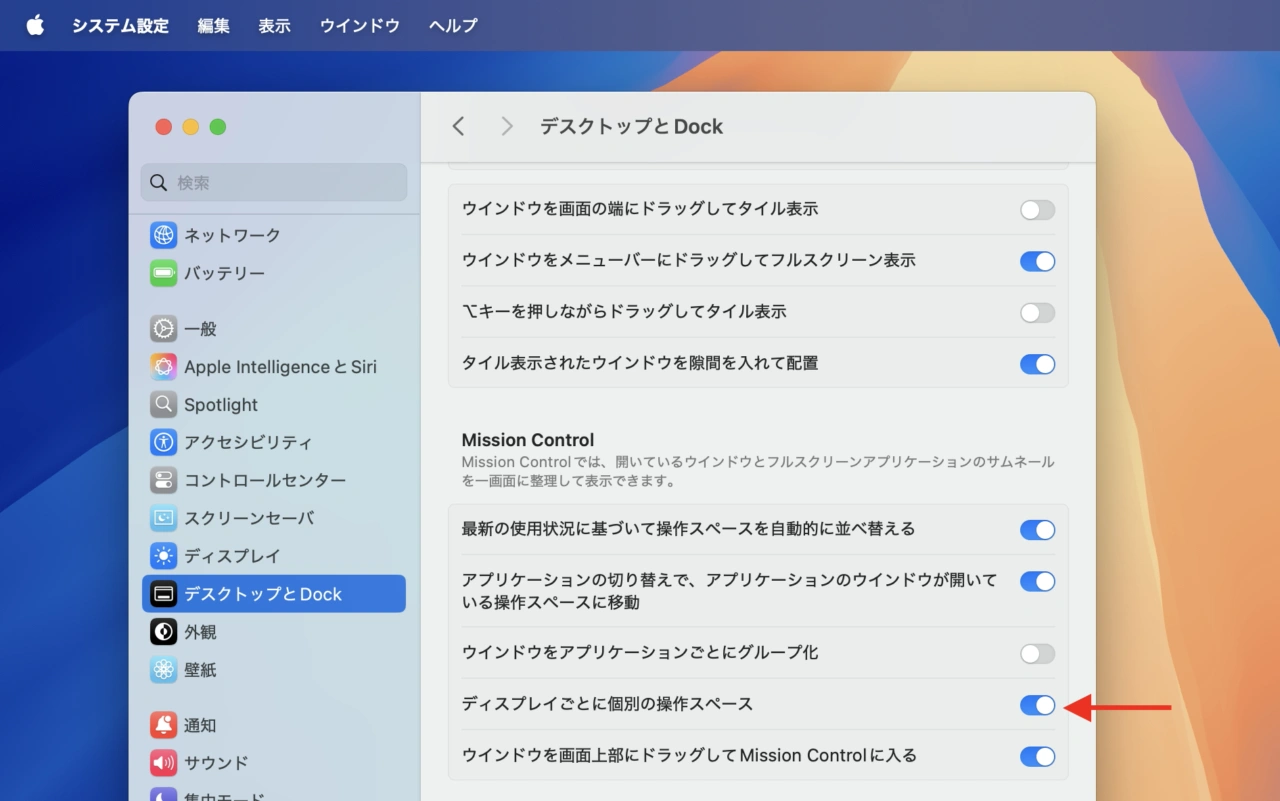Enable ウインドウを画面の端にドラッグしてタイル表示 toggle
Viewport: 1280px width, 801px height.
point(1037,210)
